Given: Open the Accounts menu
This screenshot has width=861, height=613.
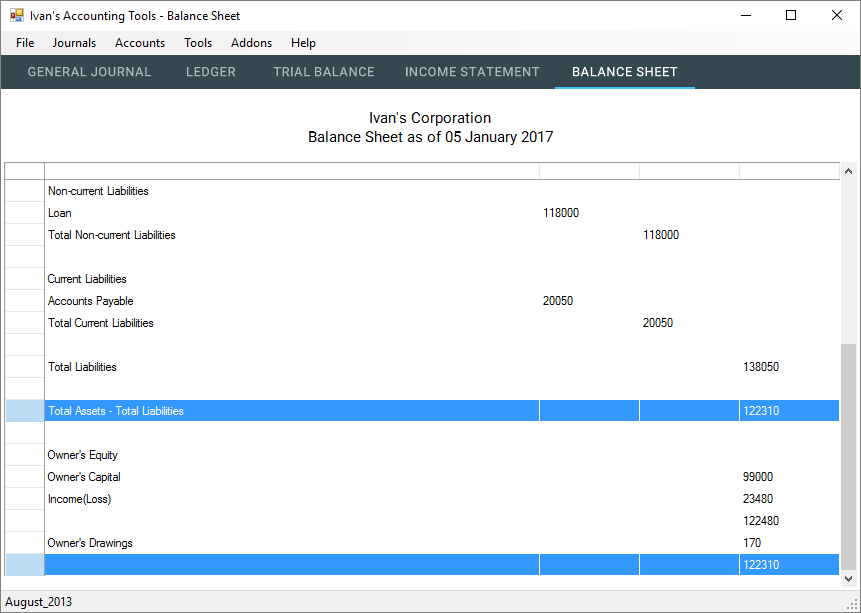Looking at the screenshot, I should [x=140, y=43].
